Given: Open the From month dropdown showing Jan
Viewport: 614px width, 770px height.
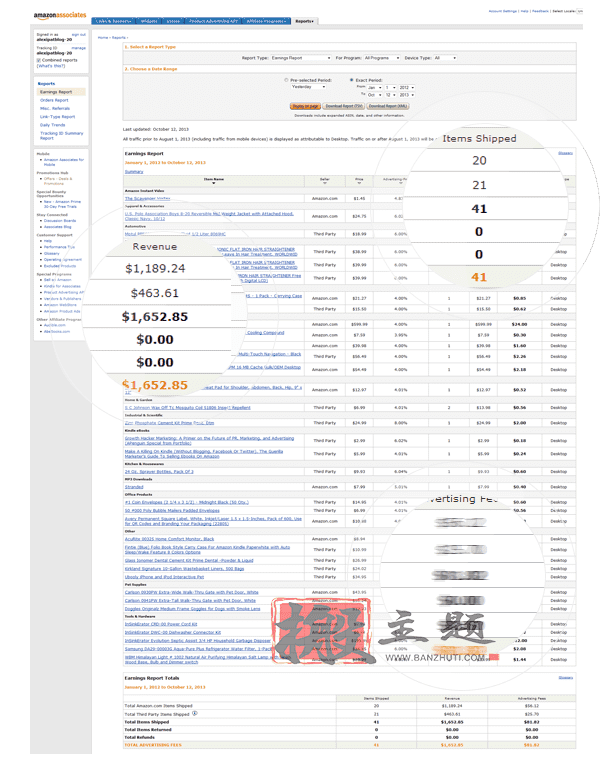Looking at the screenshot, I should point(375,87).
